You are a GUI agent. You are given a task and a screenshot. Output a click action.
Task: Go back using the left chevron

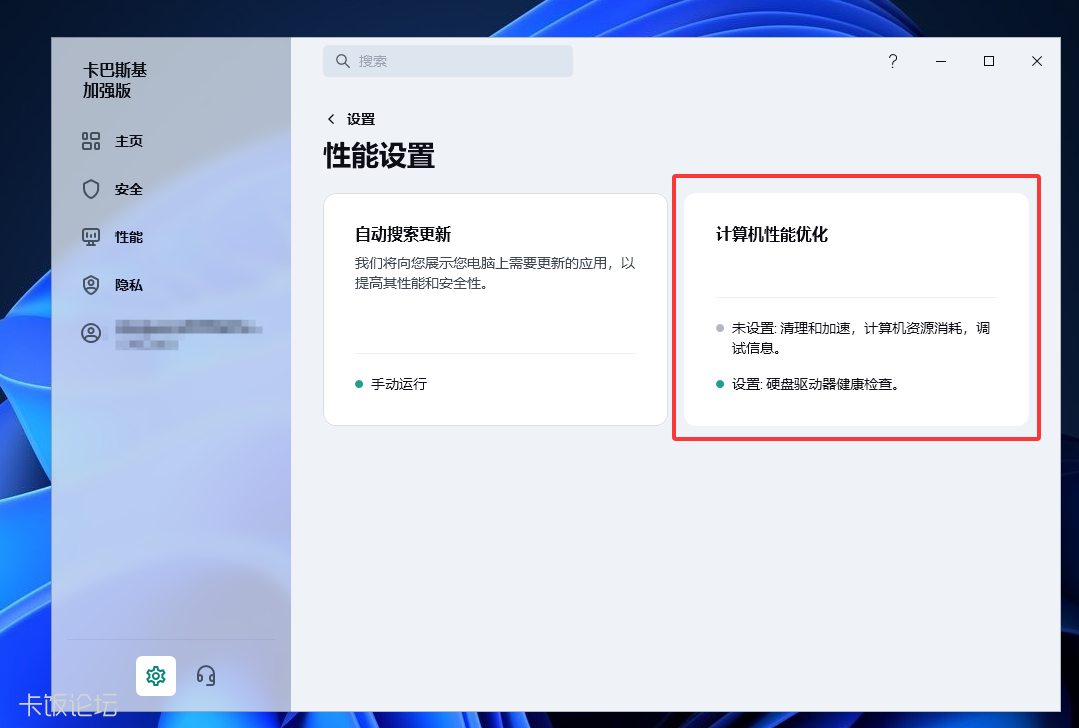331,119
